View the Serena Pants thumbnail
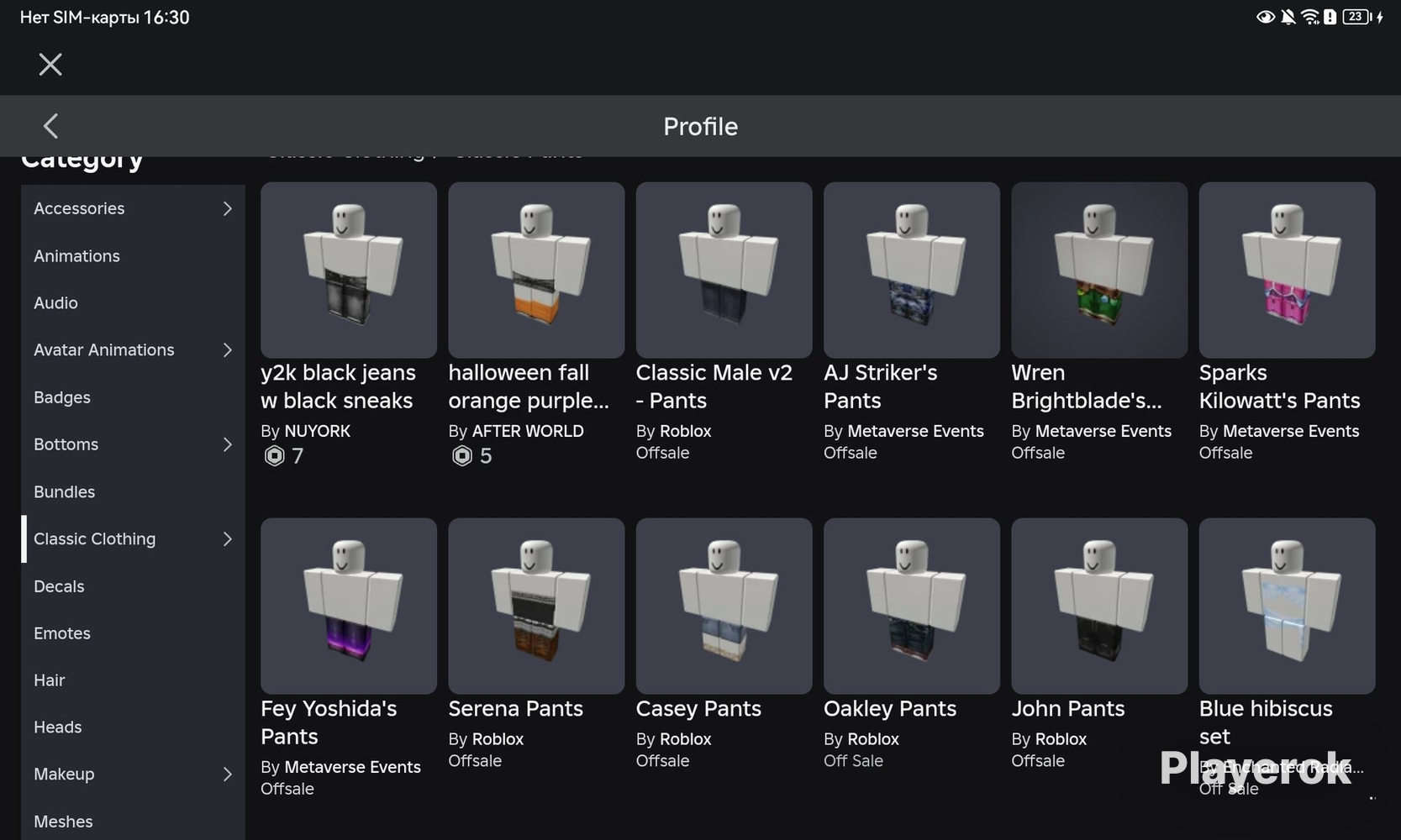Image resolution: width=1401 pixels, height=840 pixels. (x=536, y=606)
